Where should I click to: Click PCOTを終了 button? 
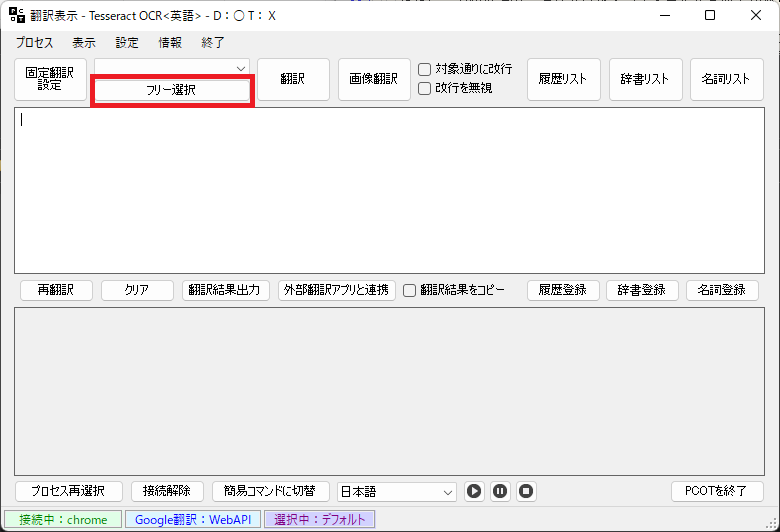[717, 491]
